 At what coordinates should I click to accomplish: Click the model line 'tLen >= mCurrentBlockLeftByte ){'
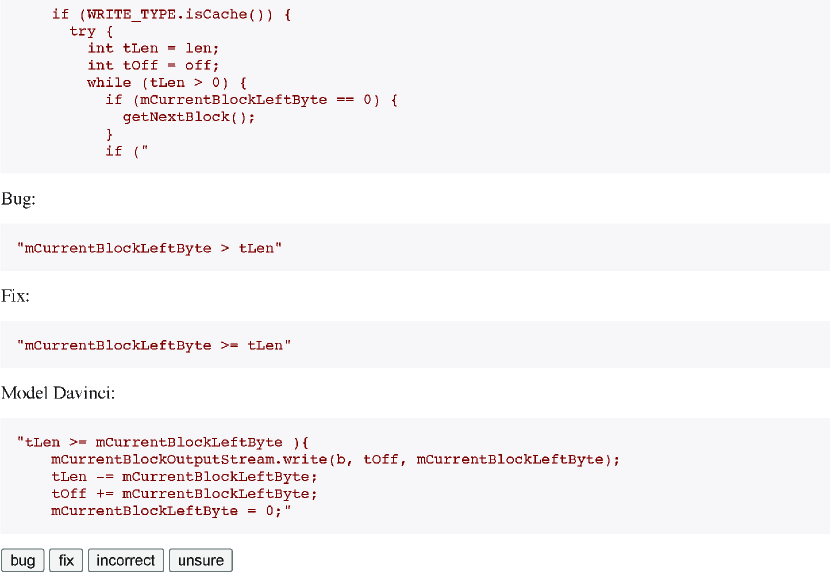(165, 442)
